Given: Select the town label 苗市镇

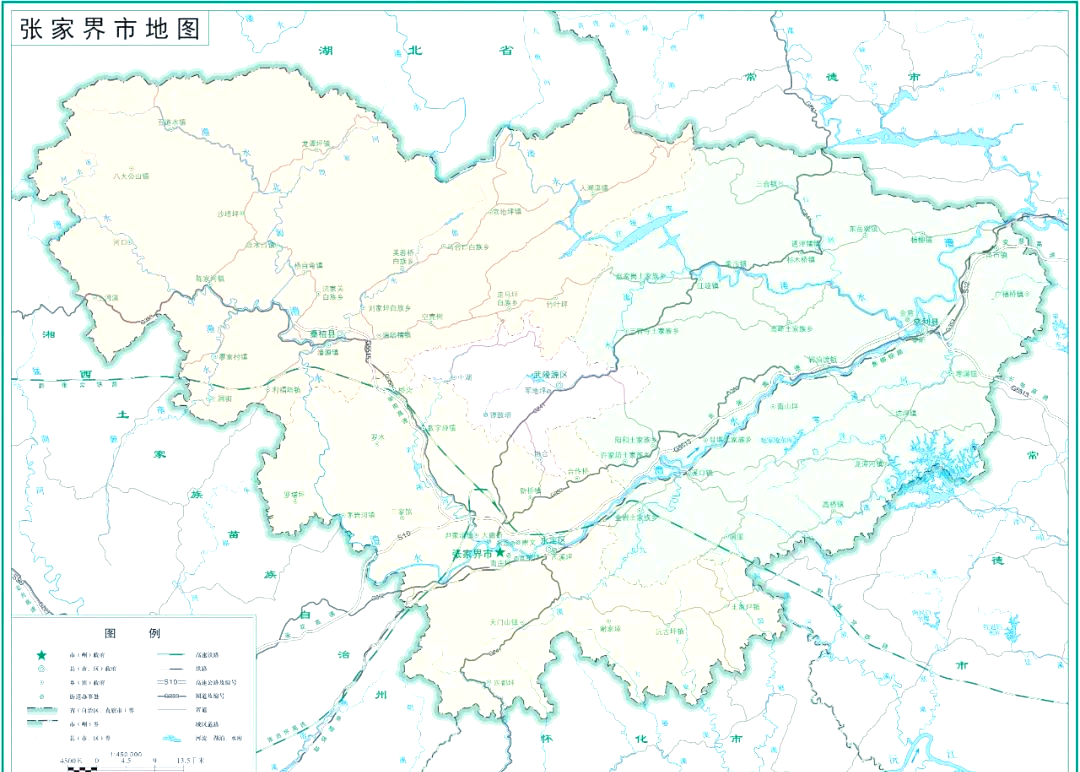Looking at the screenshot, I should coord(995,254).
